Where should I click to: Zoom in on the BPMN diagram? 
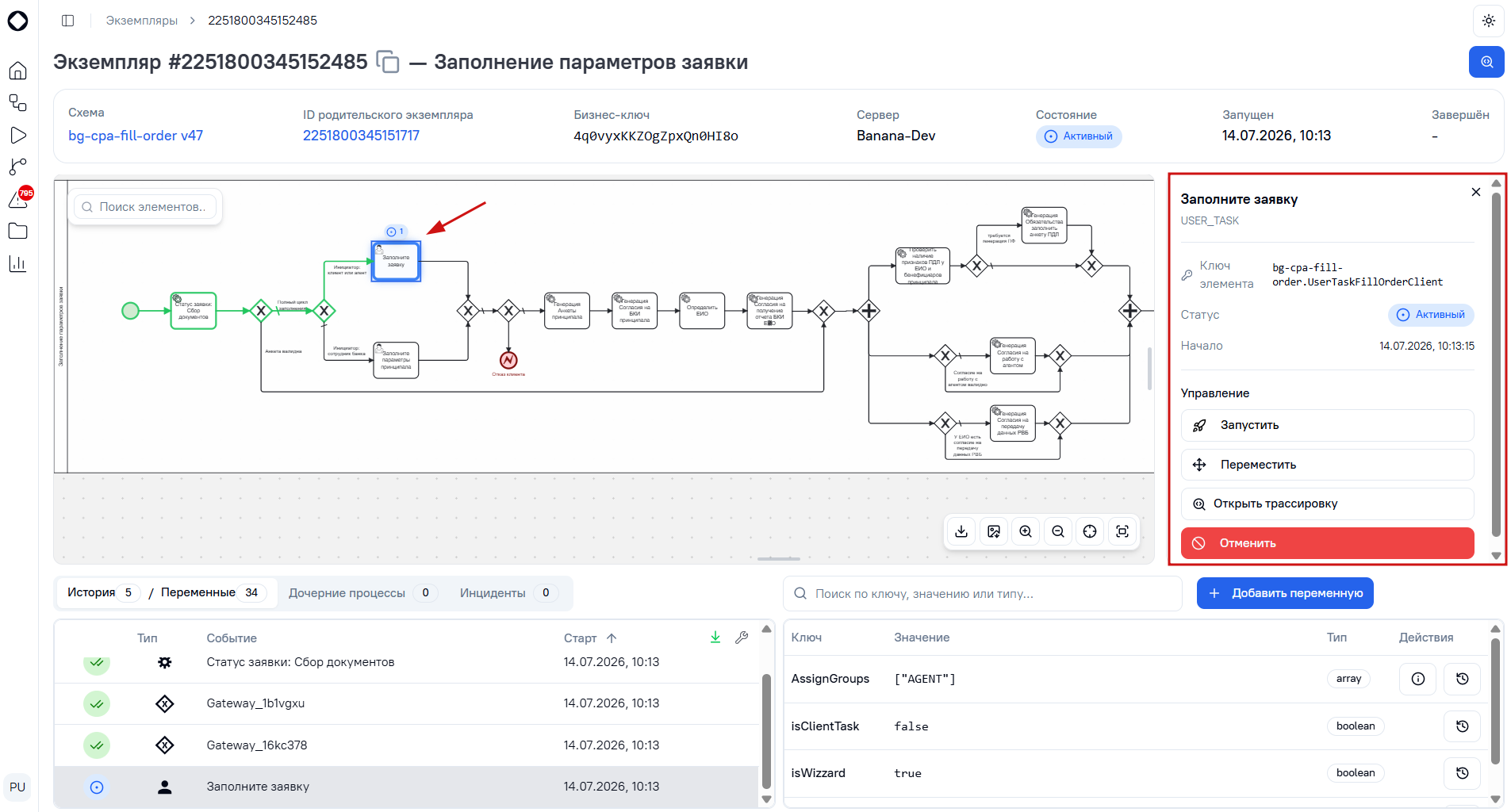[1026, 531]
